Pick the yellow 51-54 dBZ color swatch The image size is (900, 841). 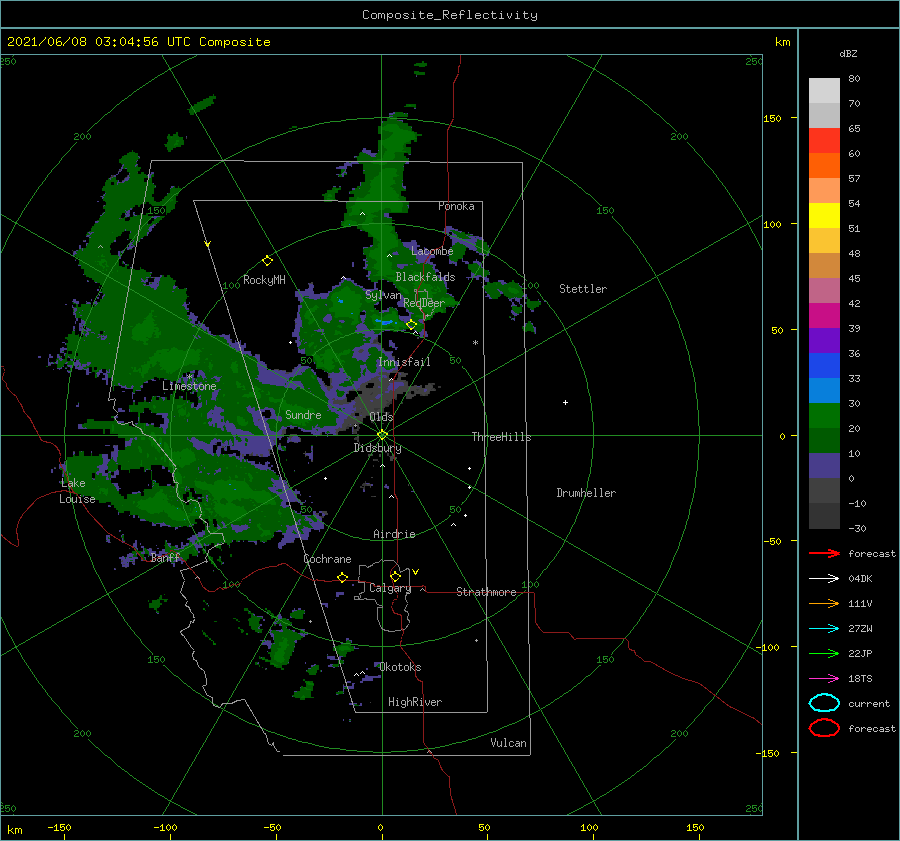[824, 215]
